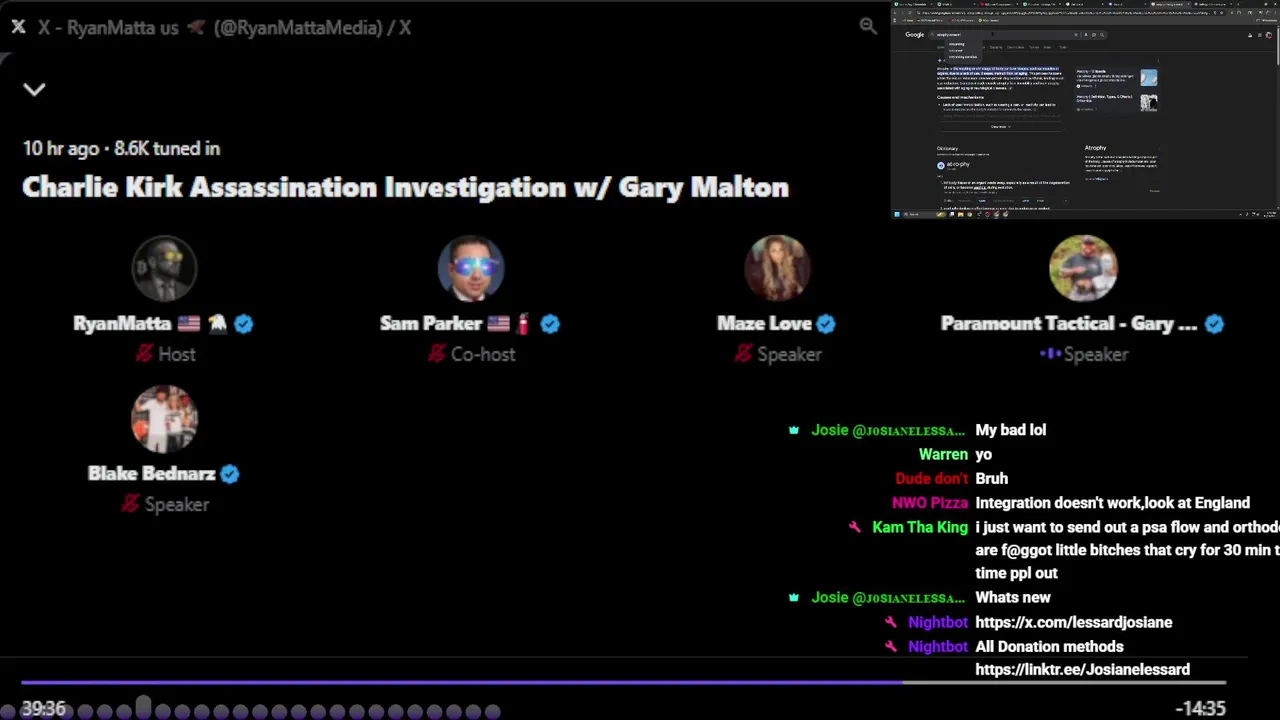Screen dimensions: 1280x720
Task: Click chat username Kam Tha King
Action: pos(920,528)
